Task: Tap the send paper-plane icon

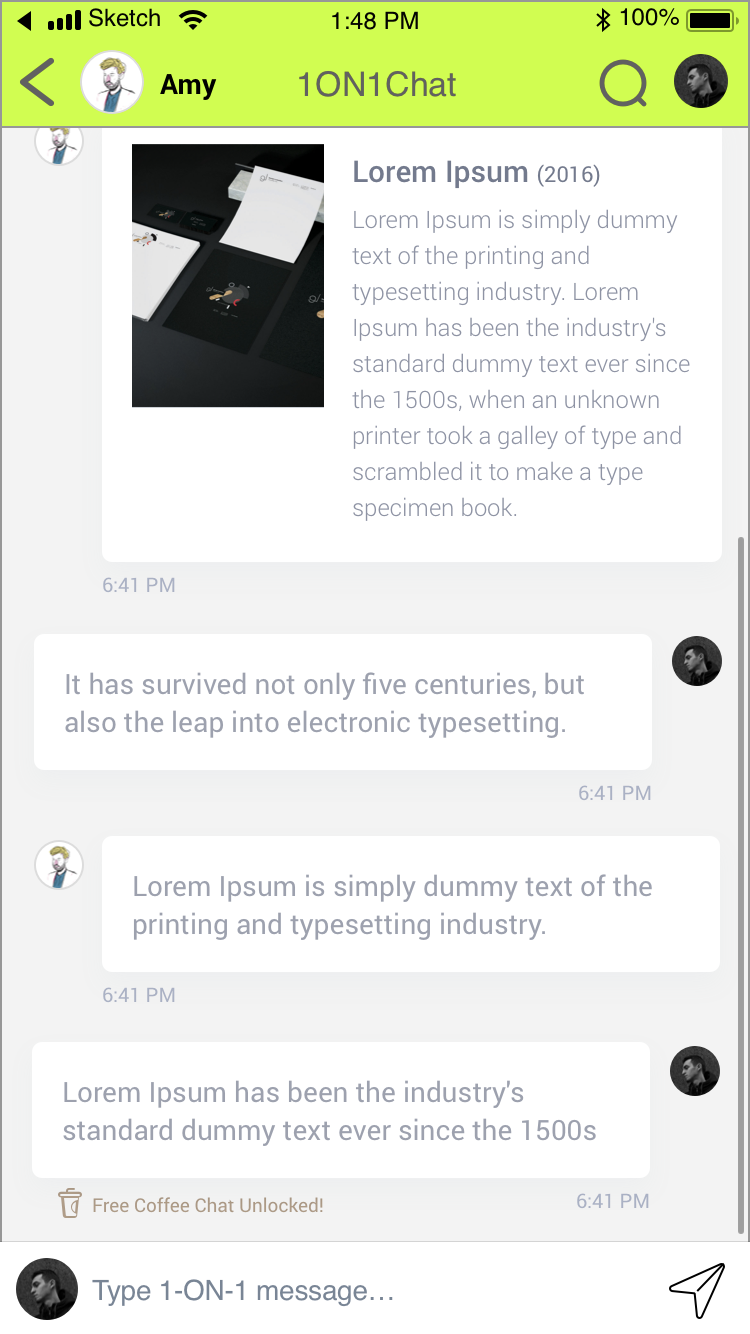Action: click(696, 1290)
